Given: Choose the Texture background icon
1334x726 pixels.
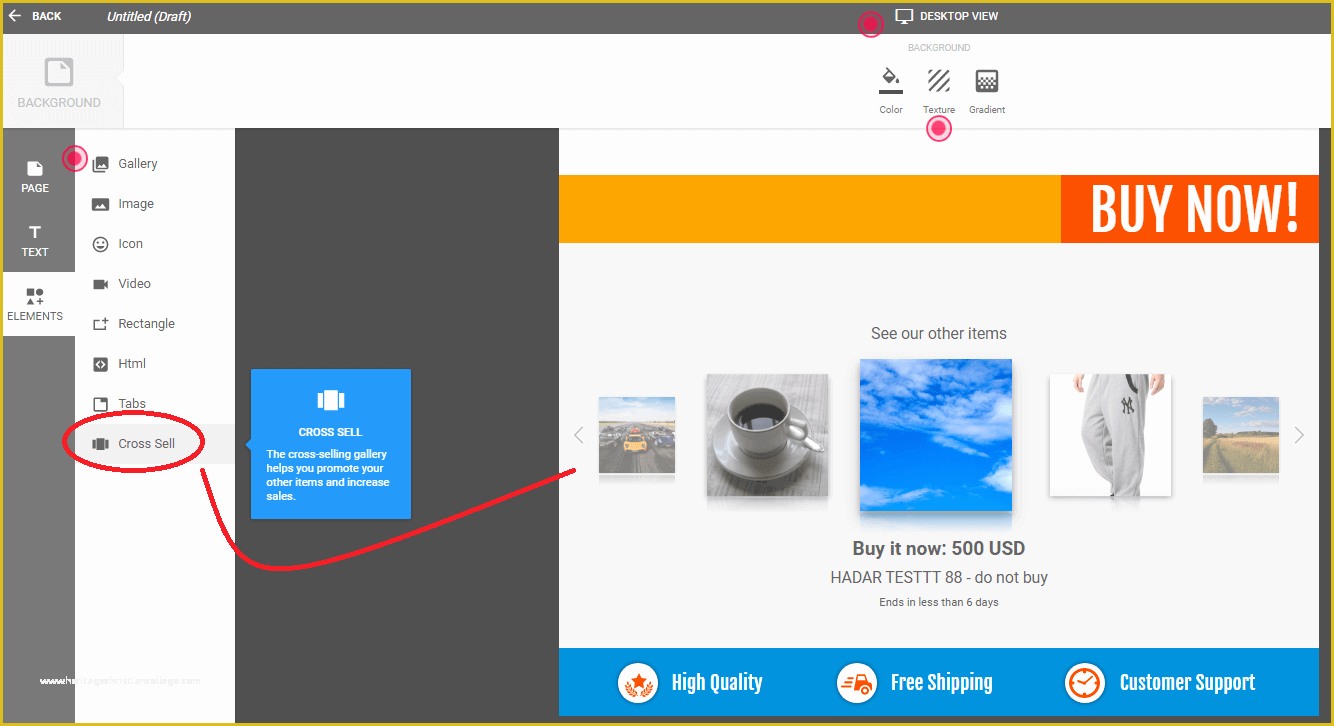Looking at the screenshot, I should [938, 81].
